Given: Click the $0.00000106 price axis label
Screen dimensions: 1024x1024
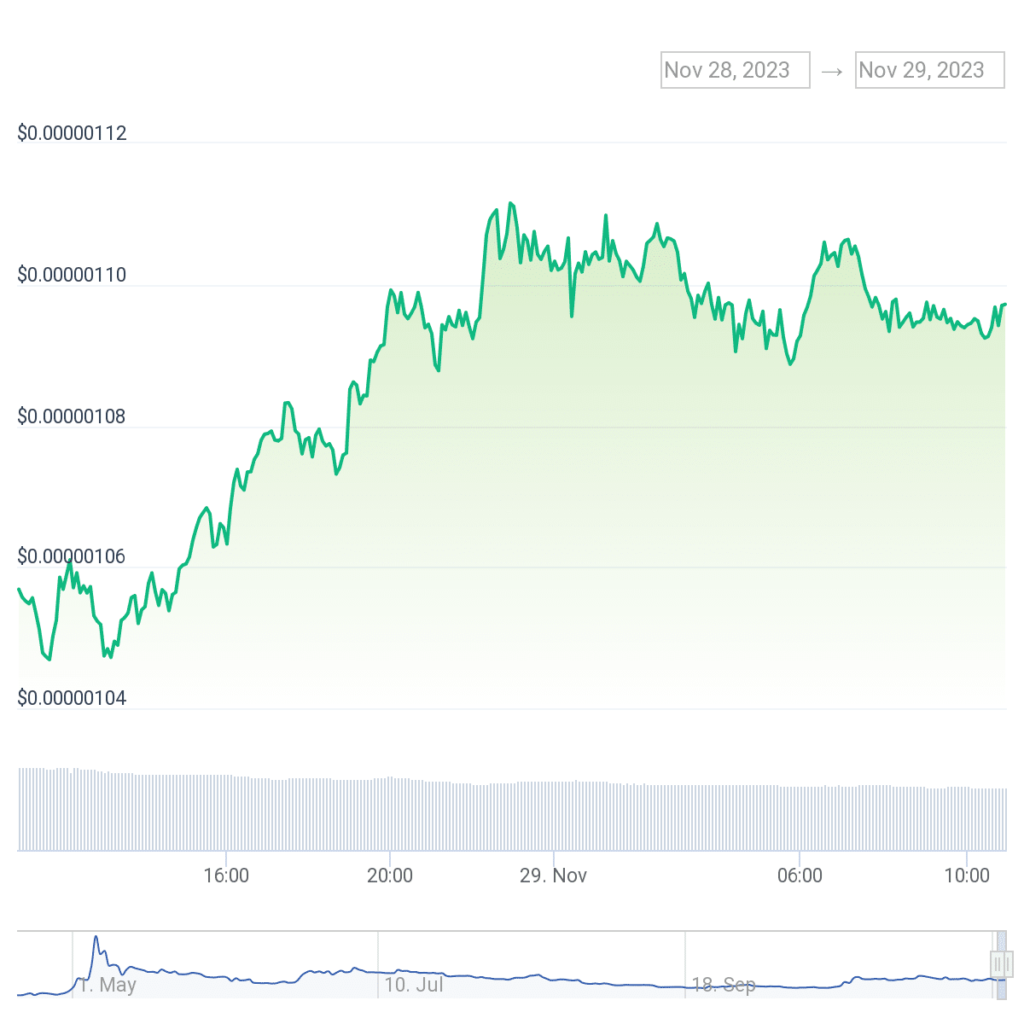Looking at the screenshot, I should tap(72, 556).
